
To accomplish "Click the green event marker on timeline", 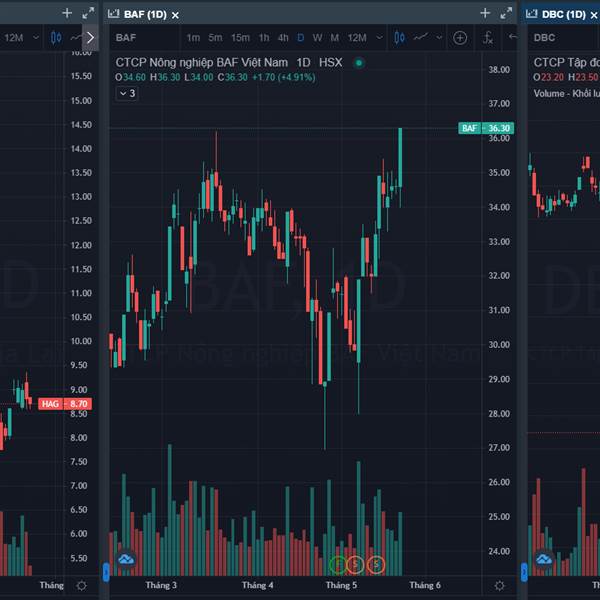I will point(339,564).
